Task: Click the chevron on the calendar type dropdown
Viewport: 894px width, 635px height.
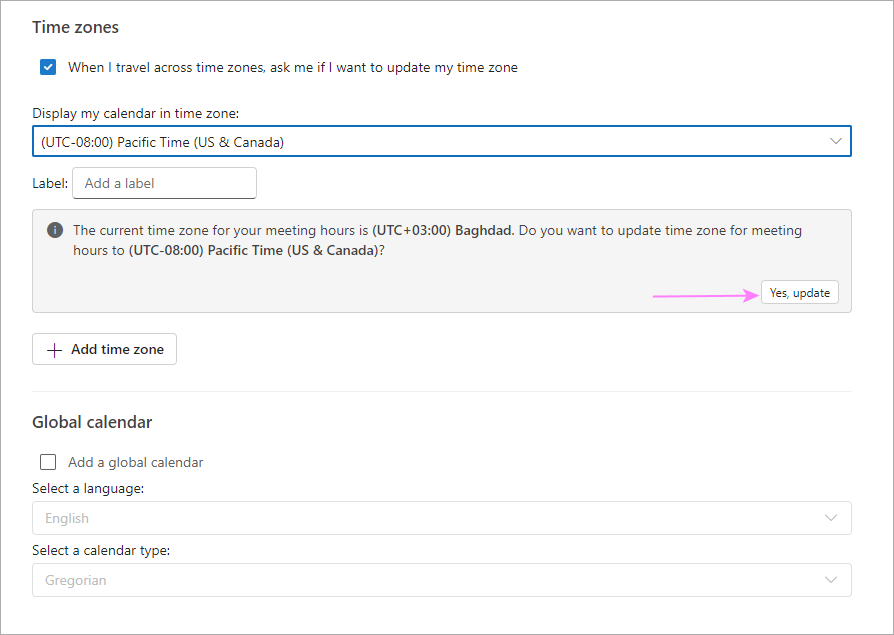Action: click(x=831, y=580)
